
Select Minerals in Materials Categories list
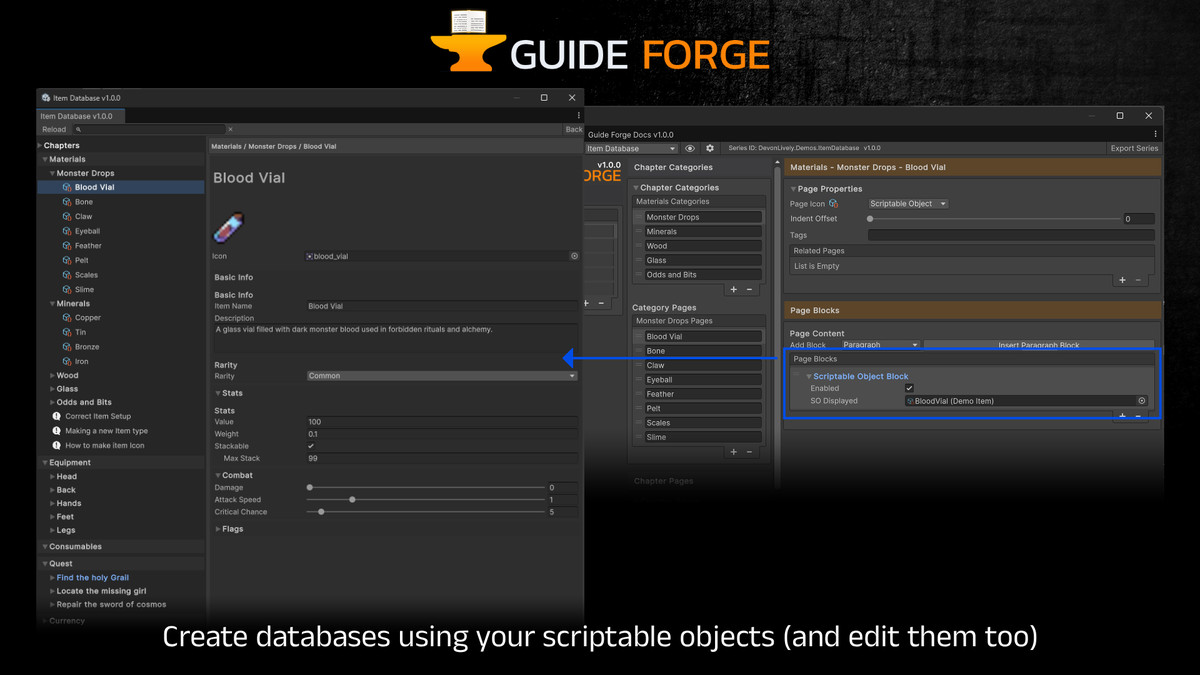[x=703, y=231]
